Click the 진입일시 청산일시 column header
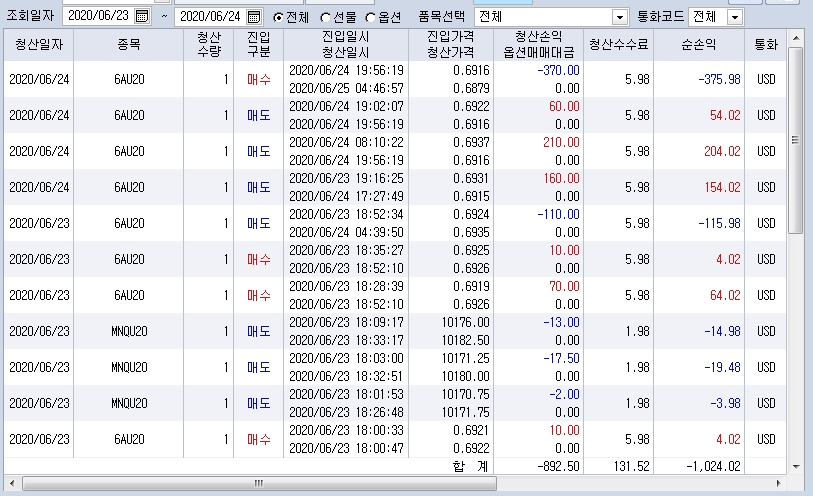The height and width of the screenshot is (496, 813). pos(346,45)
